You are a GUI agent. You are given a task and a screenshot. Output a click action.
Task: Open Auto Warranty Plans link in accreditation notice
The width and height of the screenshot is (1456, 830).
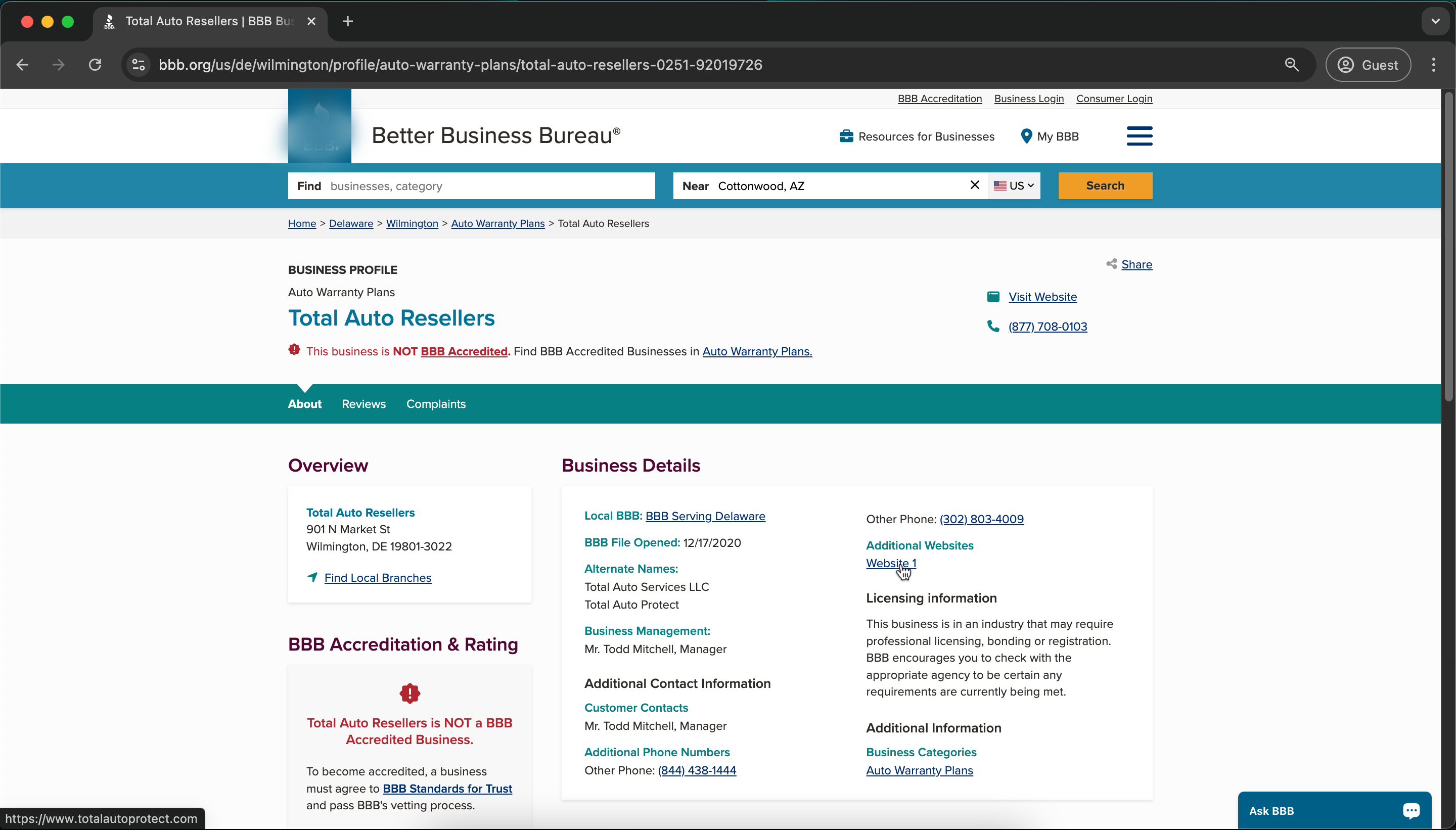click(x=756, y=352)
